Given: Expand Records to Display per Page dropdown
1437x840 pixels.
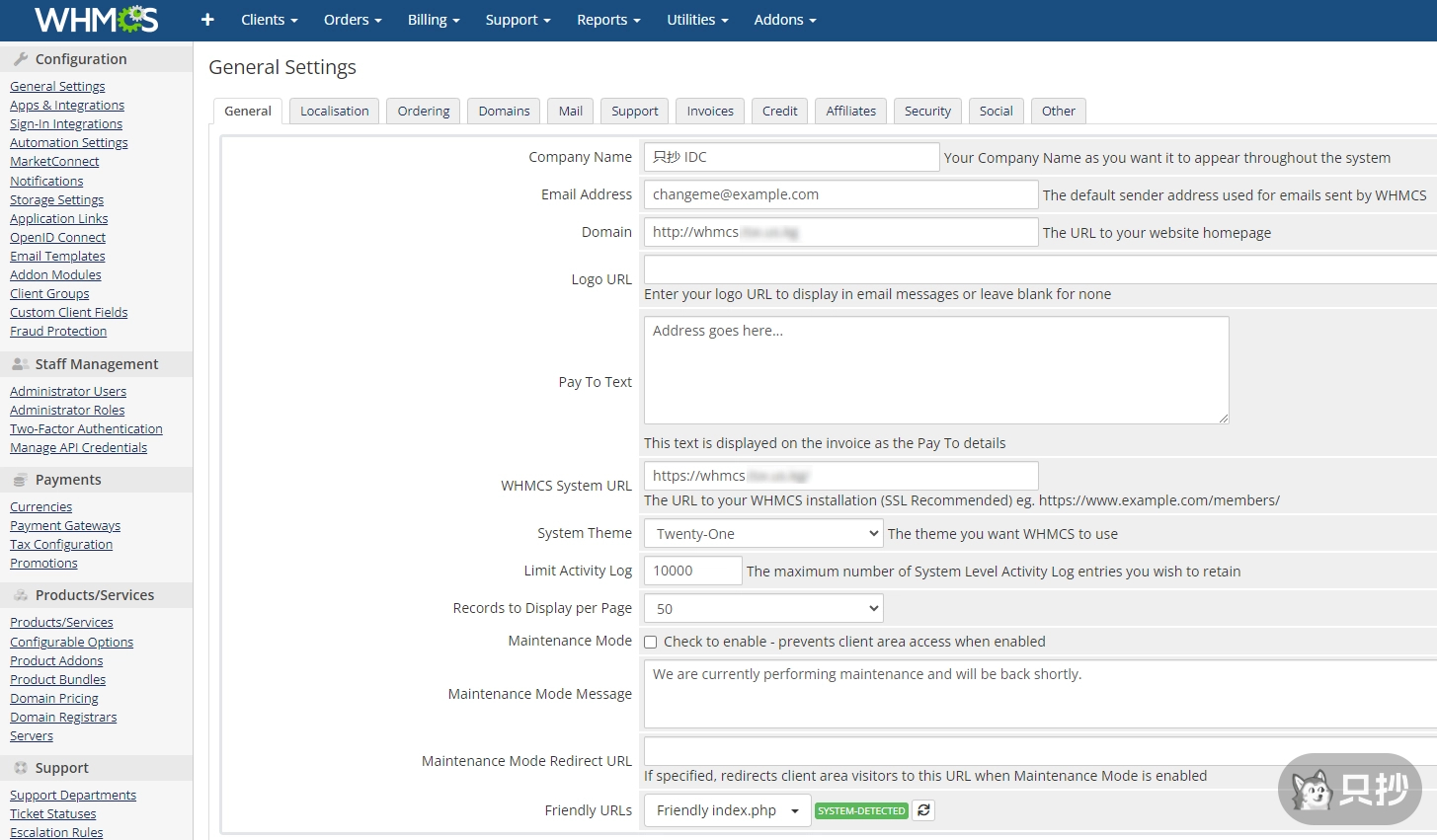Looking at the screenshot, I should (x=762, y=609).
